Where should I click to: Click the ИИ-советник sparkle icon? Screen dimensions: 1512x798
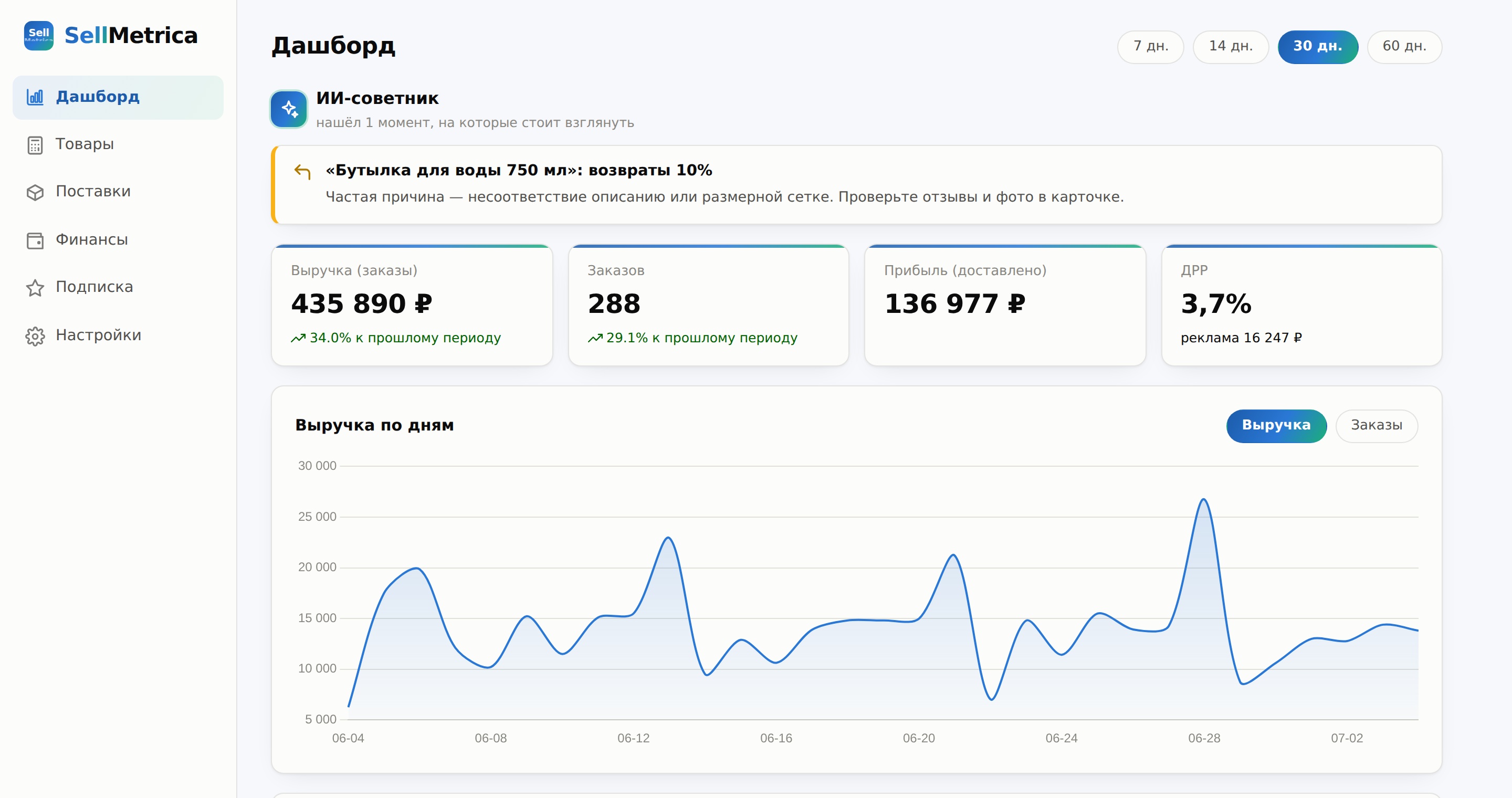tap(289, 109)
